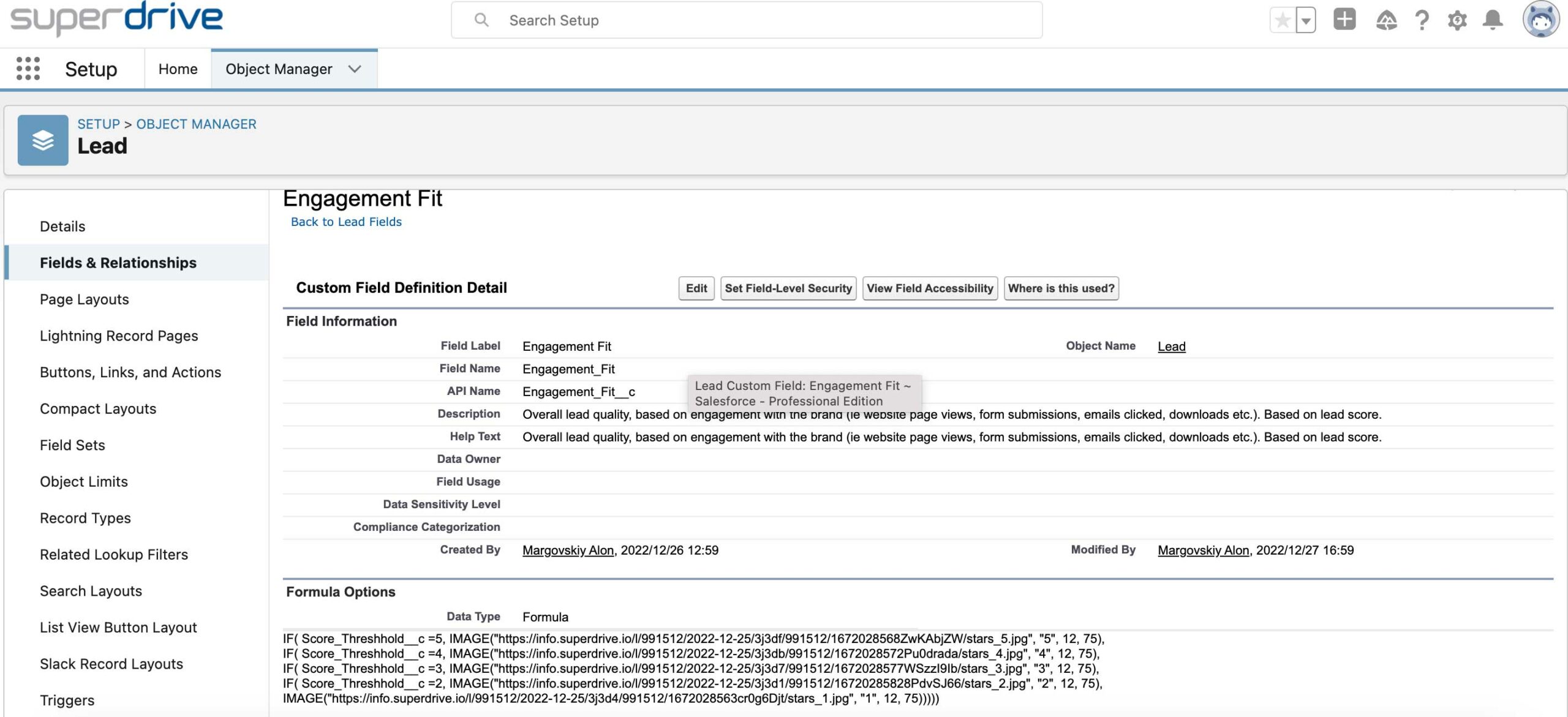The image size is (1568, 717).
Task: Click the Field Information section header
Action: [x=341, y=321]
